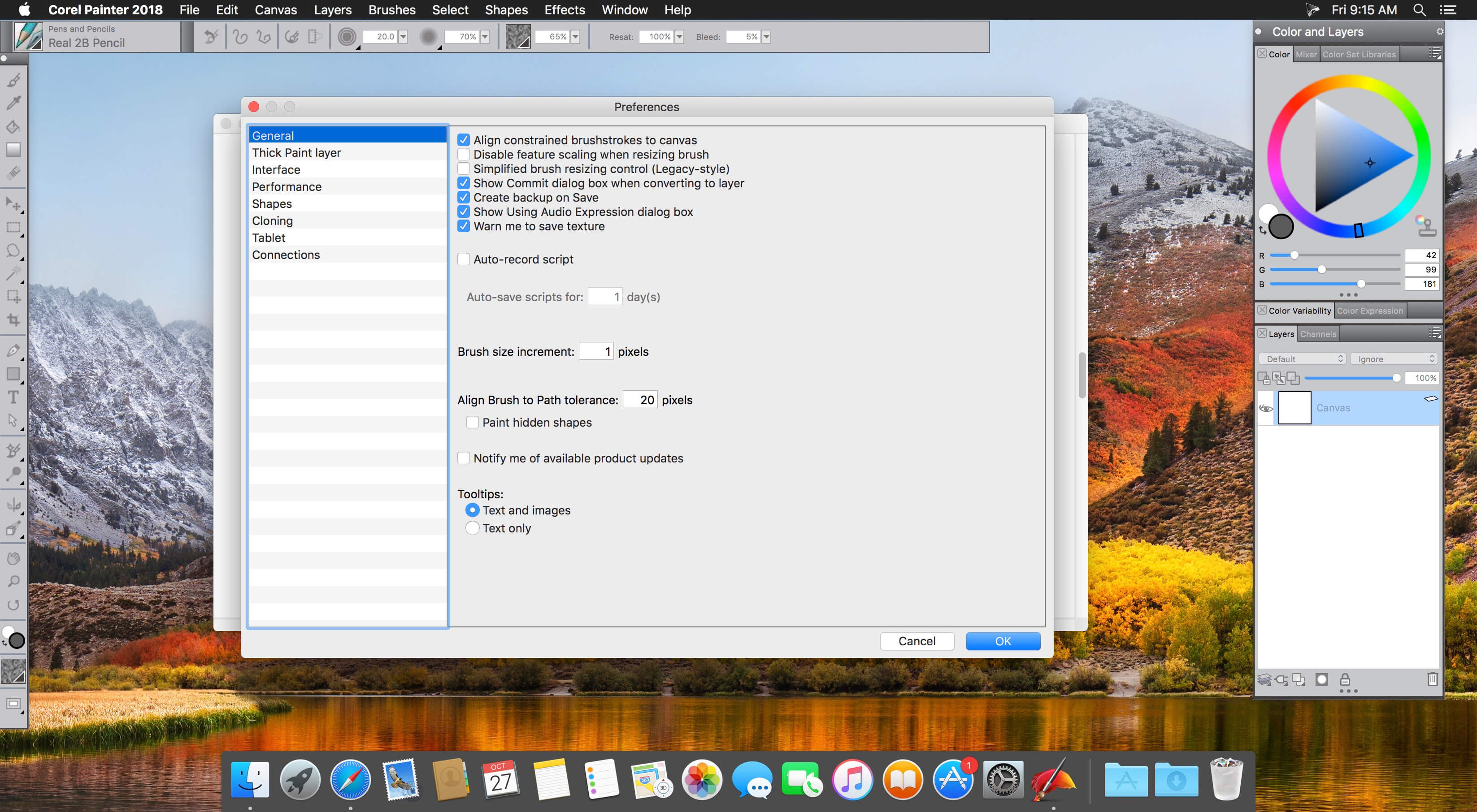Open the brush size dropdown arrow
Viewport: 1477px width, 812px height.
[403, 37]
